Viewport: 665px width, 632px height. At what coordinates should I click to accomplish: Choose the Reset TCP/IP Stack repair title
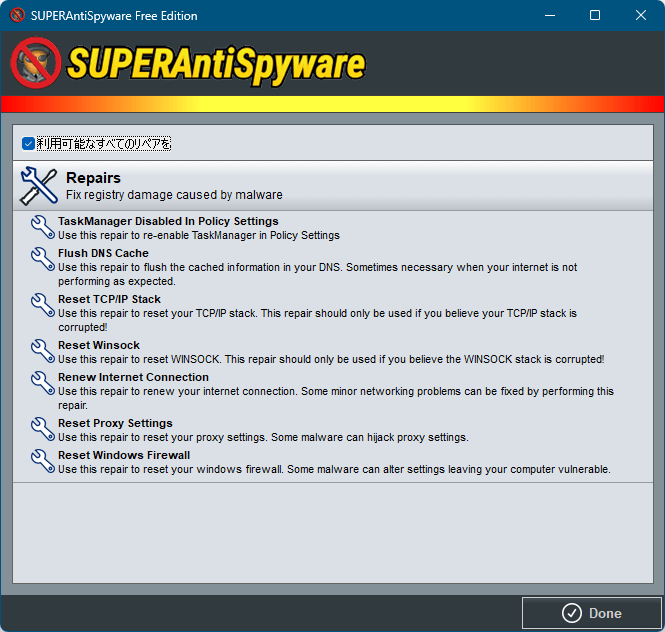[x=109, y=299]
